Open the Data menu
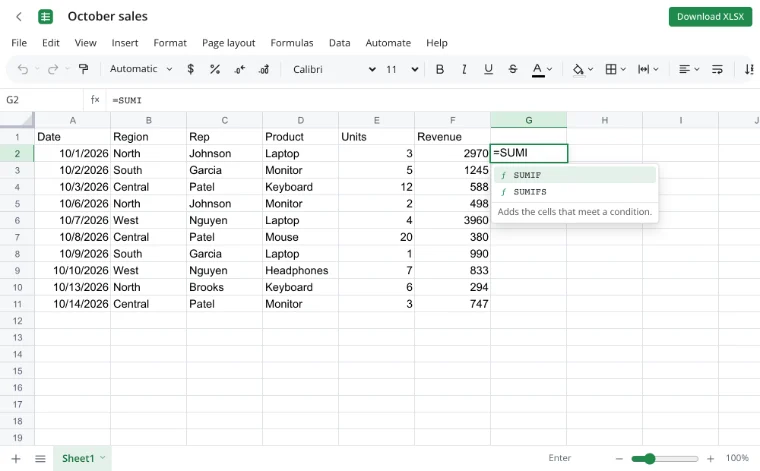Image resolution: width=760 pixels, height=471 pixels. (x=339, y=43)
